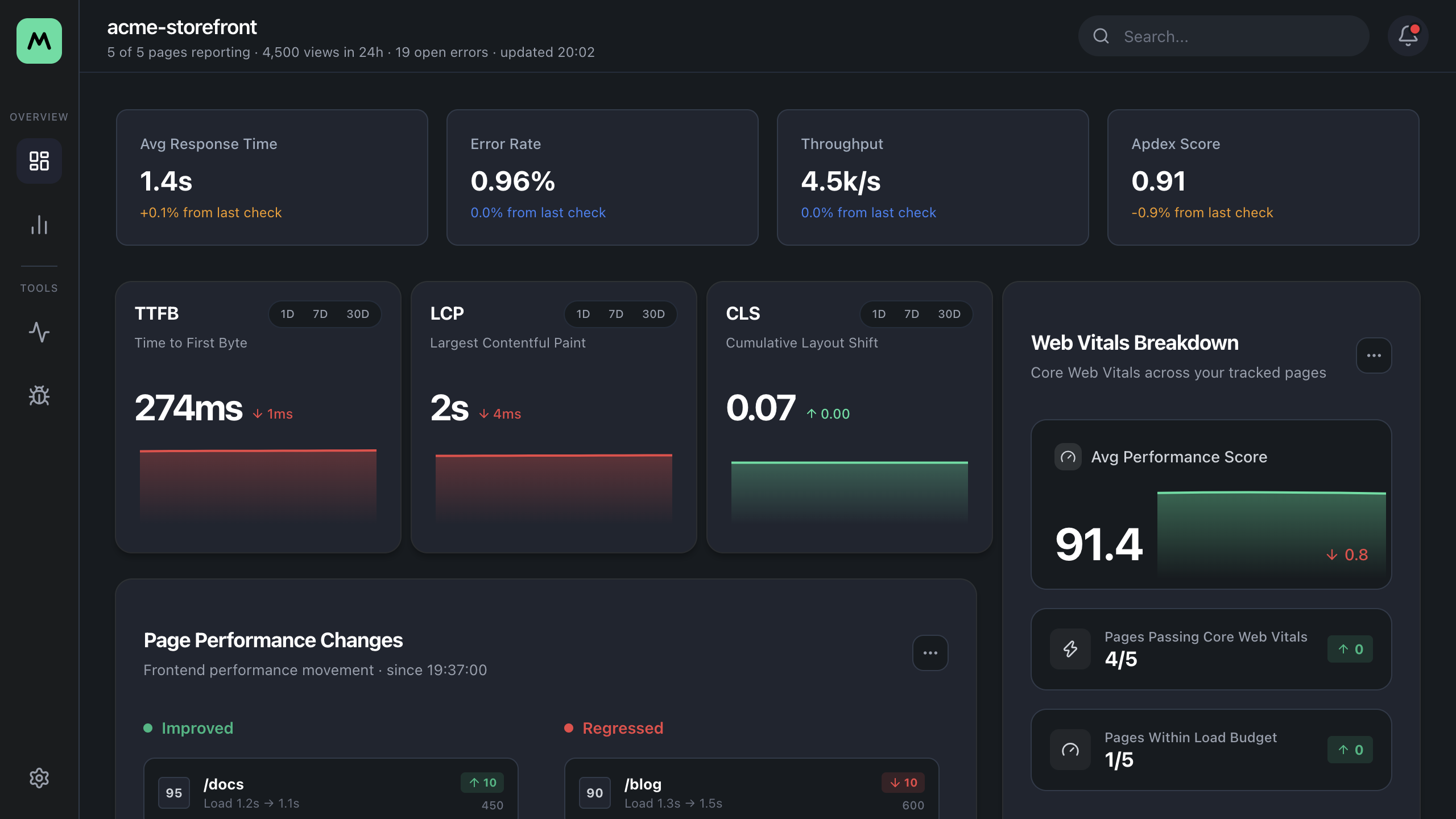Click the notifications bell icon

(x=1408, y=36)
